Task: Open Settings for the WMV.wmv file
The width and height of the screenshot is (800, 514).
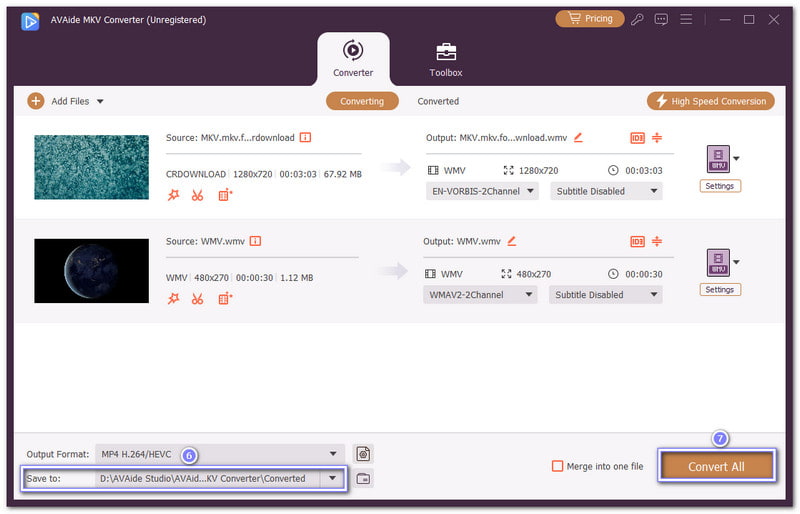Action: pos(720,290)
